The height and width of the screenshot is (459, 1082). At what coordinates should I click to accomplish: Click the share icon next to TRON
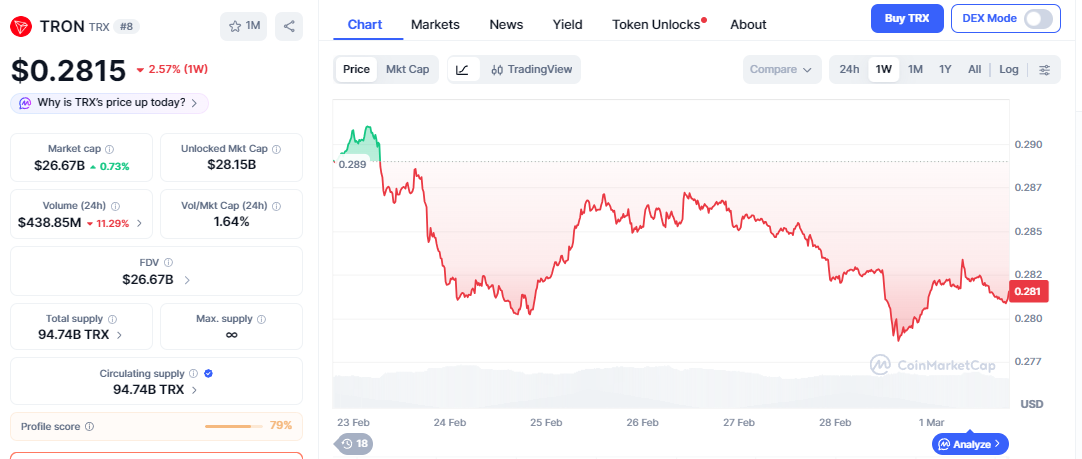(x=288, y=26)
